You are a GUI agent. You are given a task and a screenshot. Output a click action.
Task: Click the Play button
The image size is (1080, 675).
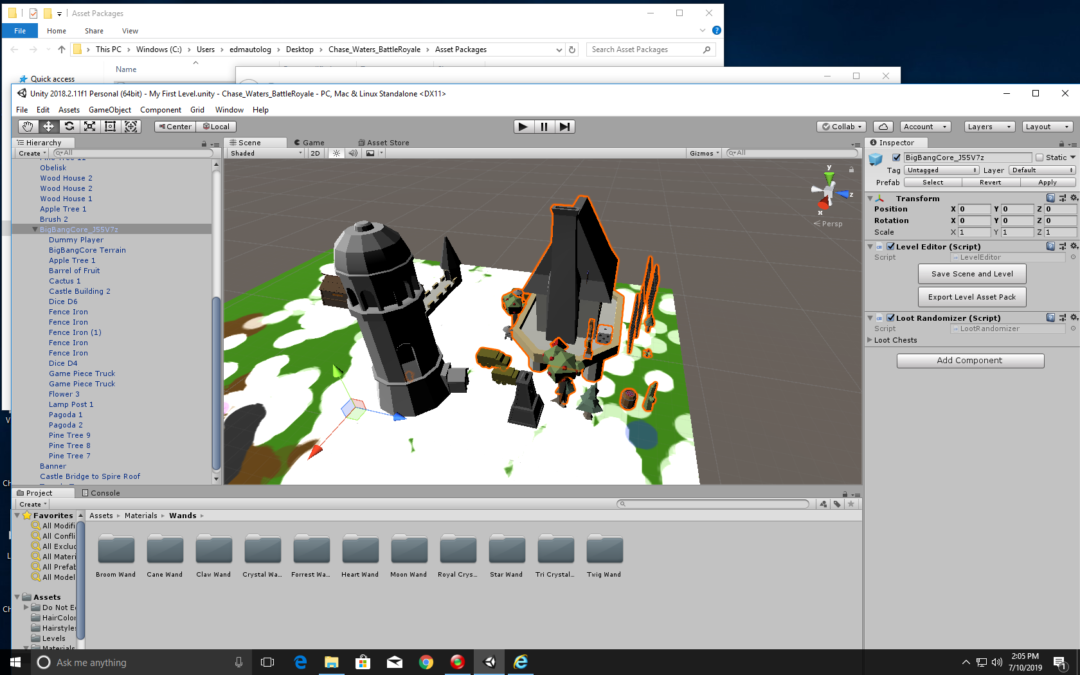pyautogui.click(x=523, y=127)
